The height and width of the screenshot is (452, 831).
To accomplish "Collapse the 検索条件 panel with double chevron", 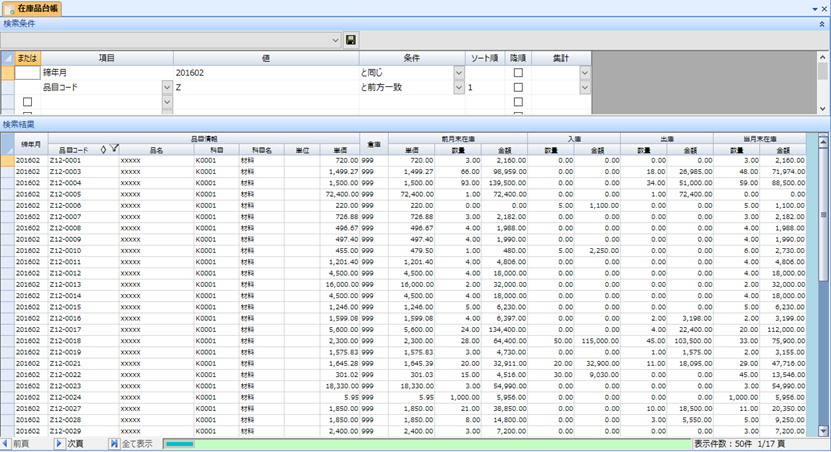I will pos(822,24).
